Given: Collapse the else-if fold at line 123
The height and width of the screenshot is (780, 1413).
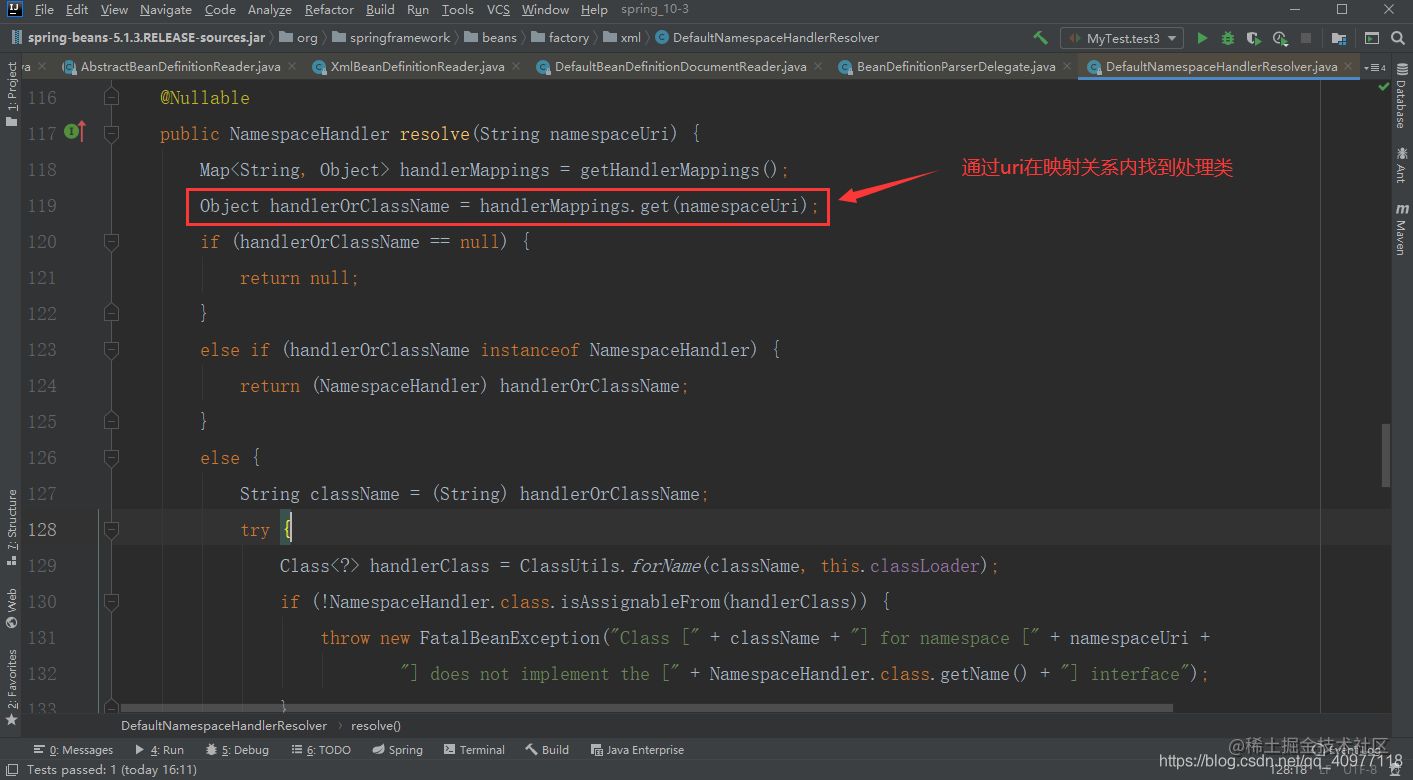Looking at the screenshot, I should 111,349.
